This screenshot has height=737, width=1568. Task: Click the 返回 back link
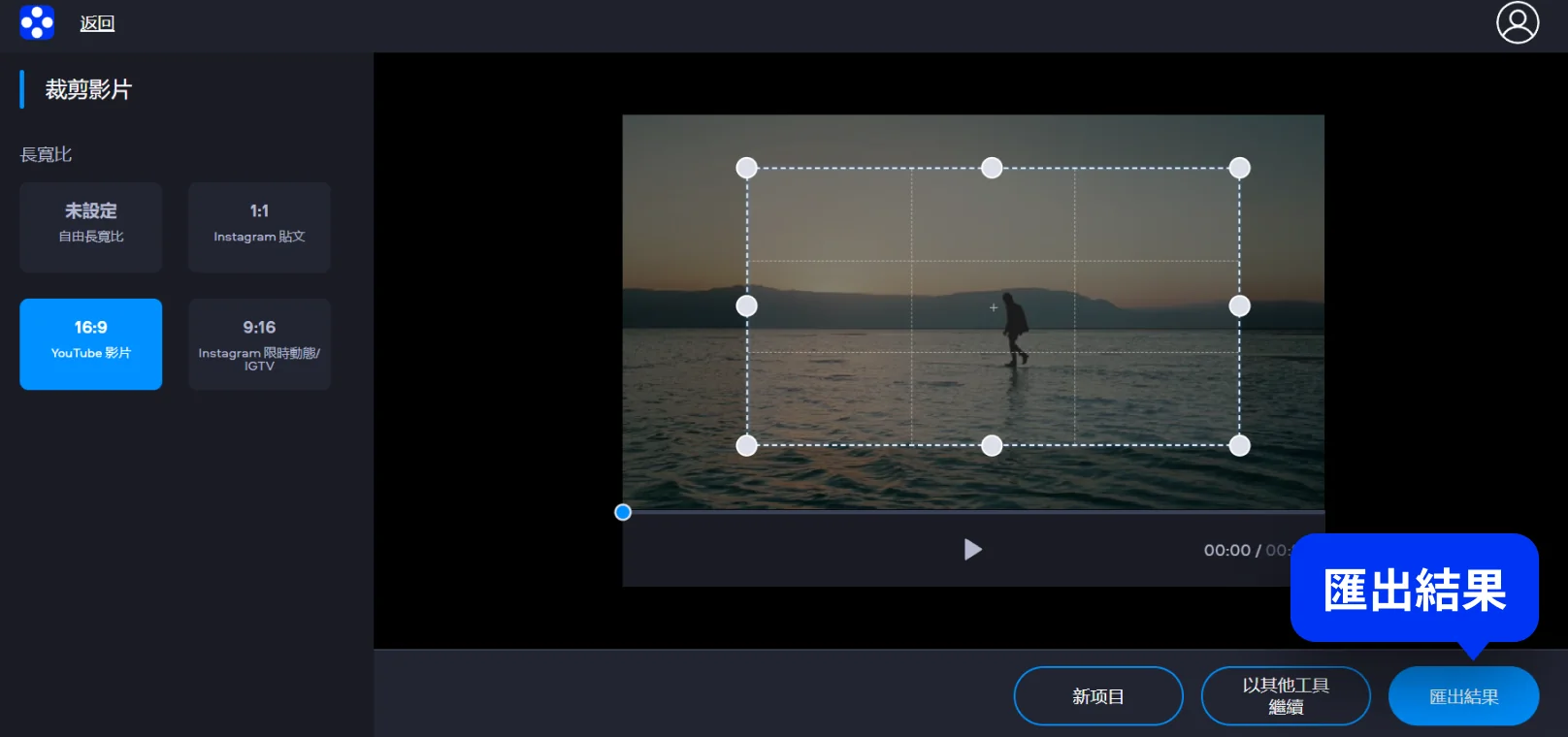97,23
